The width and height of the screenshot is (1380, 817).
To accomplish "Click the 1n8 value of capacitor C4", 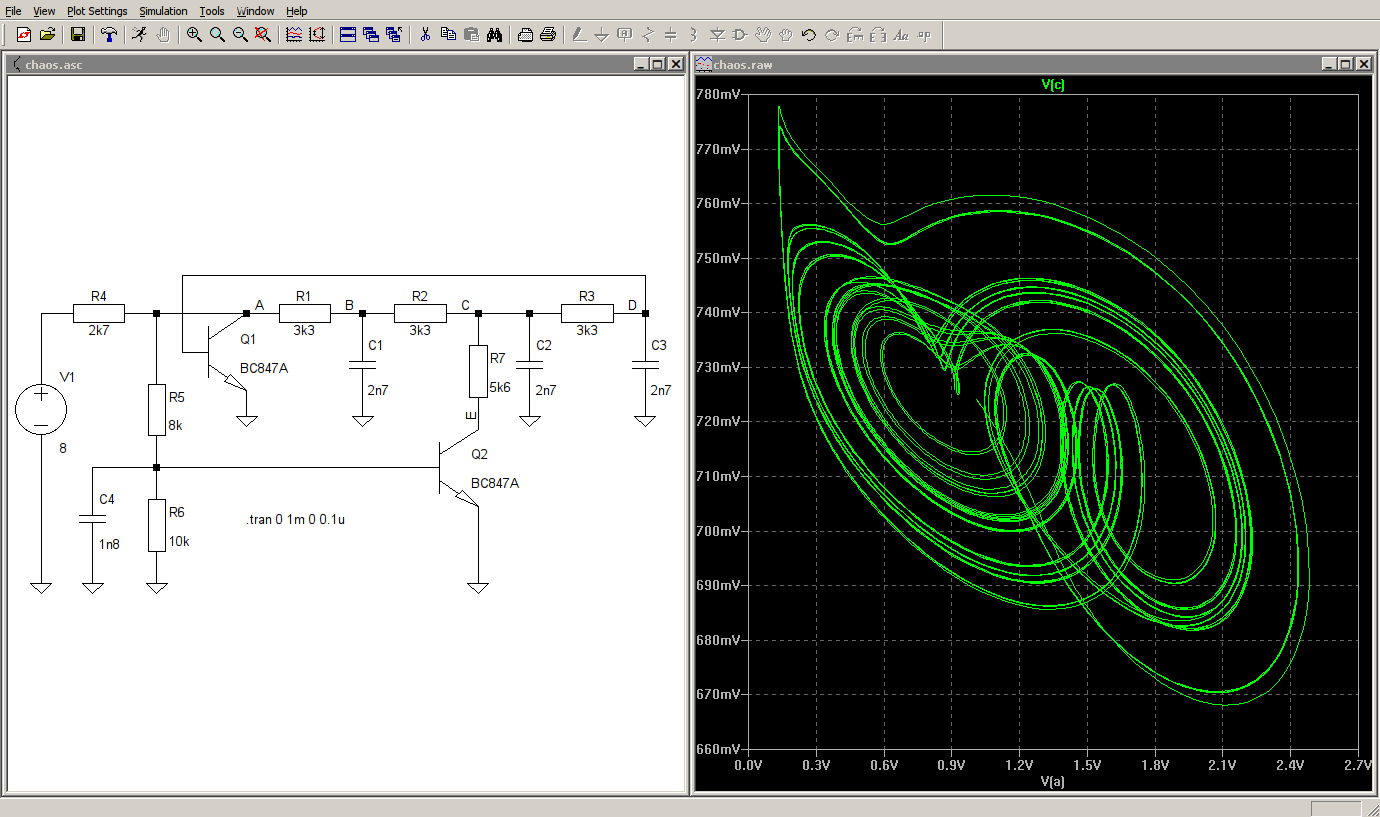I will click(x=109, y=545).
